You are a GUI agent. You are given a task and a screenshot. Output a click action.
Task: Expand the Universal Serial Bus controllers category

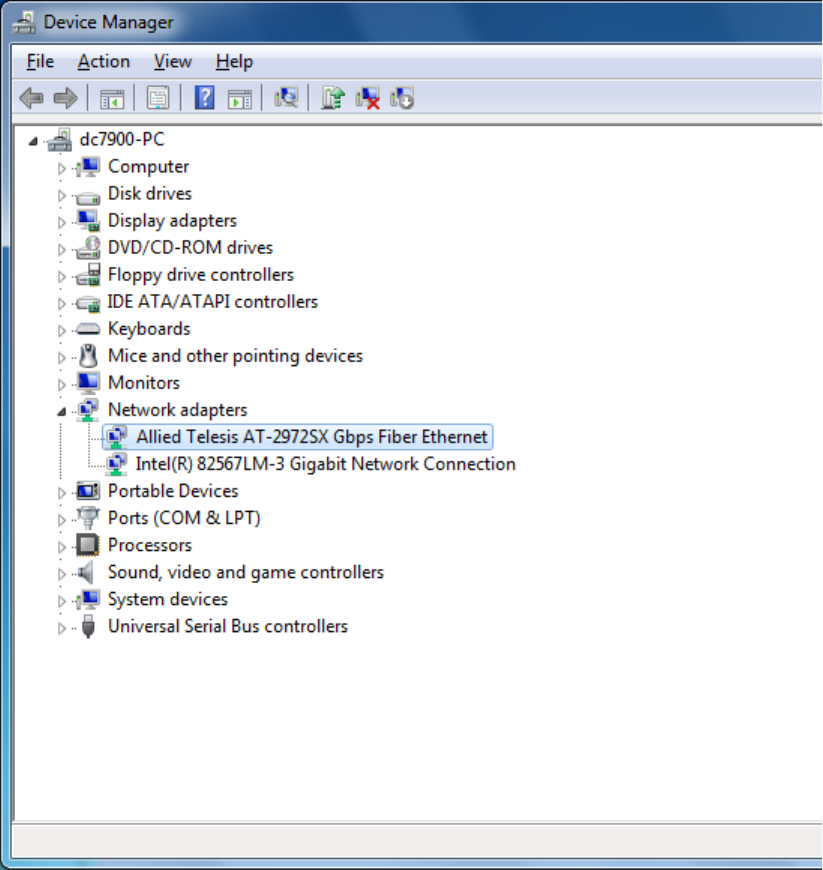(62, 628)
